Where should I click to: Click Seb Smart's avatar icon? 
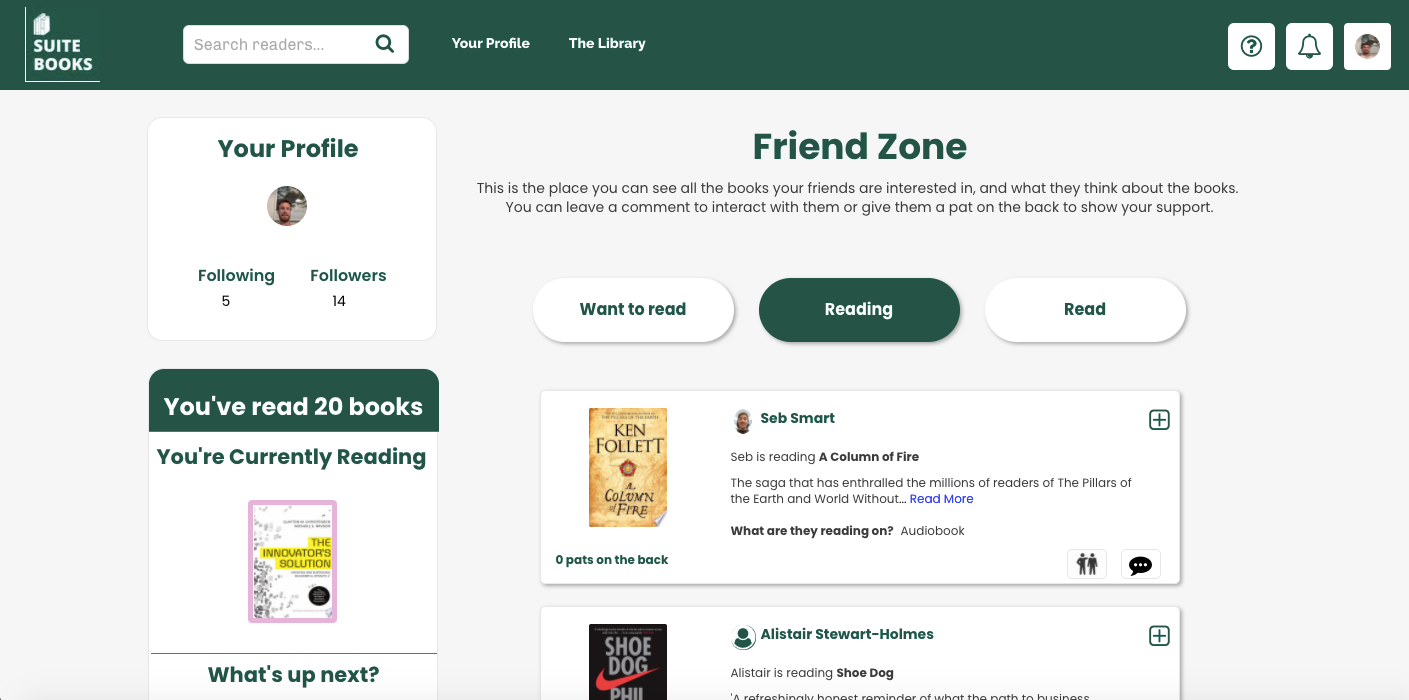coord(743,420)
